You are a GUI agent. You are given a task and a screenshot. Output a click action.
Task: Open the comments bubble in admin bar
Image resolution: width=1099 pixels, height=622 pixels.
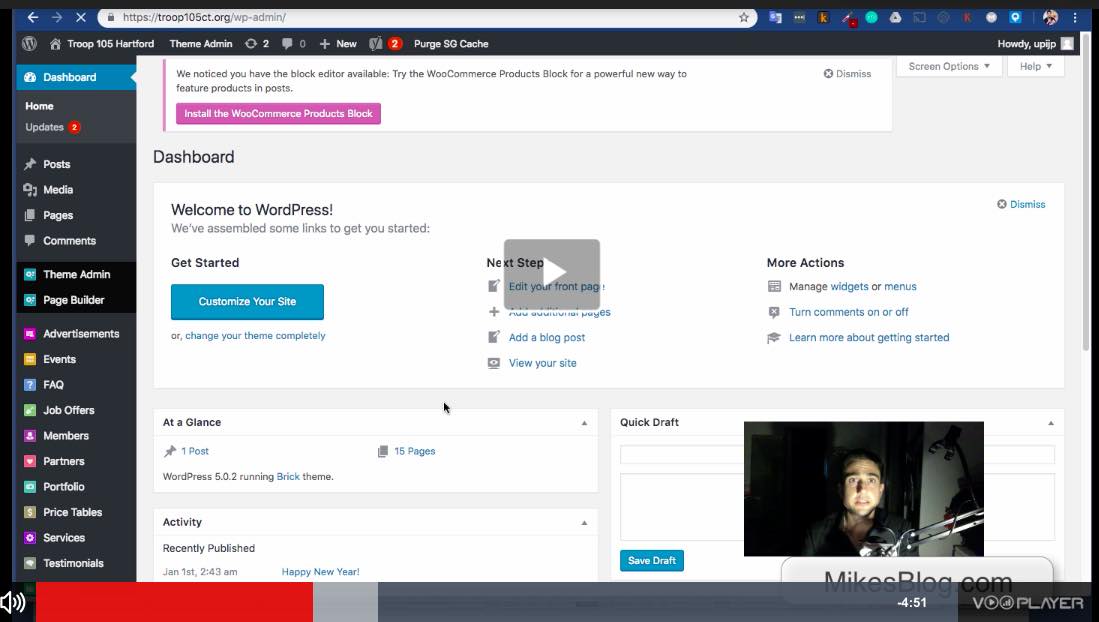pyautogui.click(x=293, y=43)
